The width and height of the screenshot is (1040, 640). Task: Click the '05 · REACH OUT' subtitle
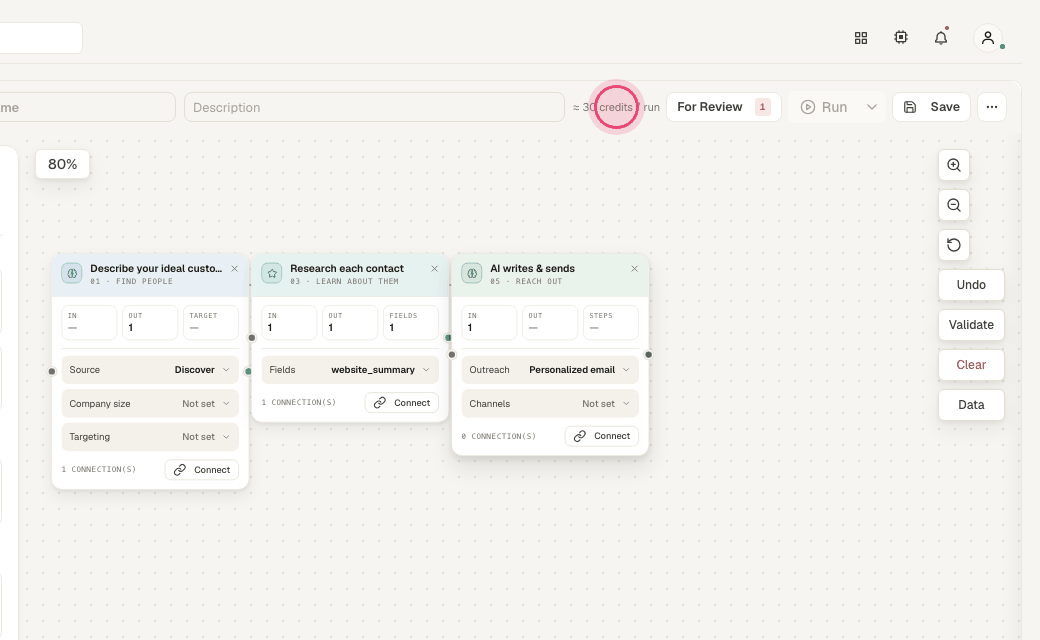[526, 281]
